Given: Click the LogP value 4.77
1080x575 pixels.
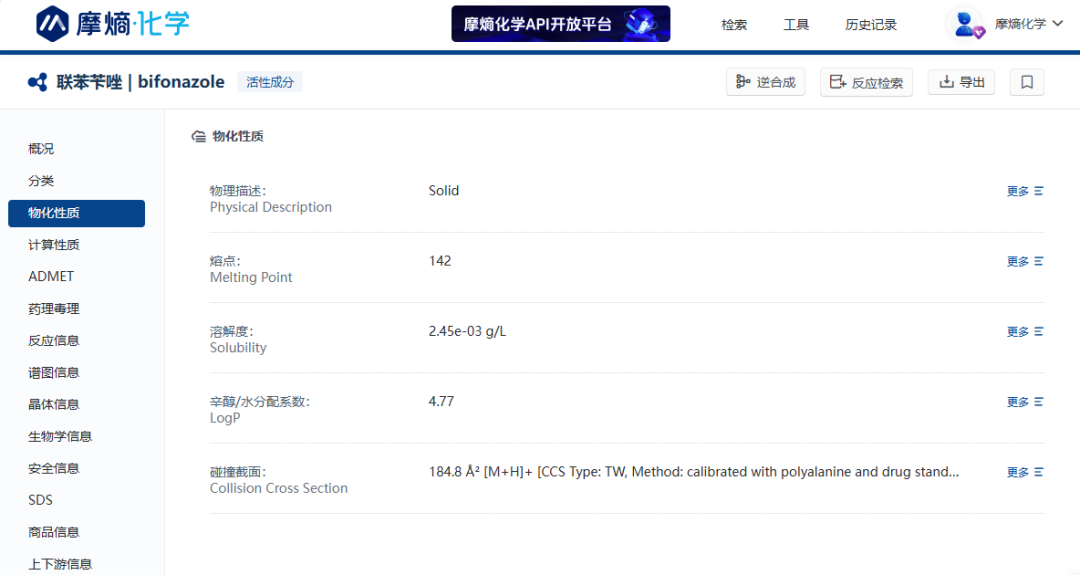Looking at the screenshot, I should 441,401.
